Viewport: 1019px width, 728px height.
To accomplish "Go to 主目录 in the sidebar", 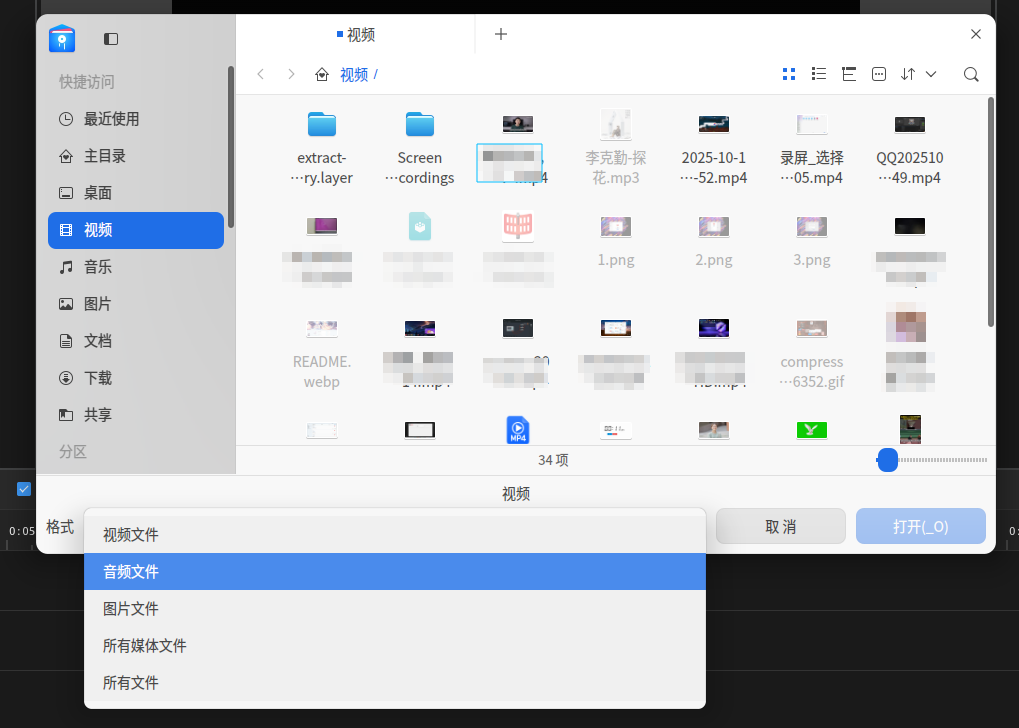I will pos(136,156).
